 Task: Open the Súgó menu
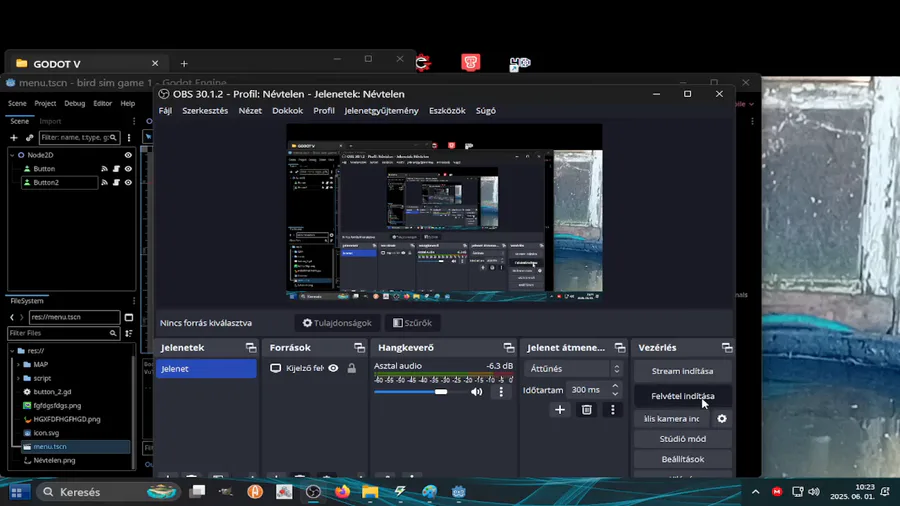486,111
